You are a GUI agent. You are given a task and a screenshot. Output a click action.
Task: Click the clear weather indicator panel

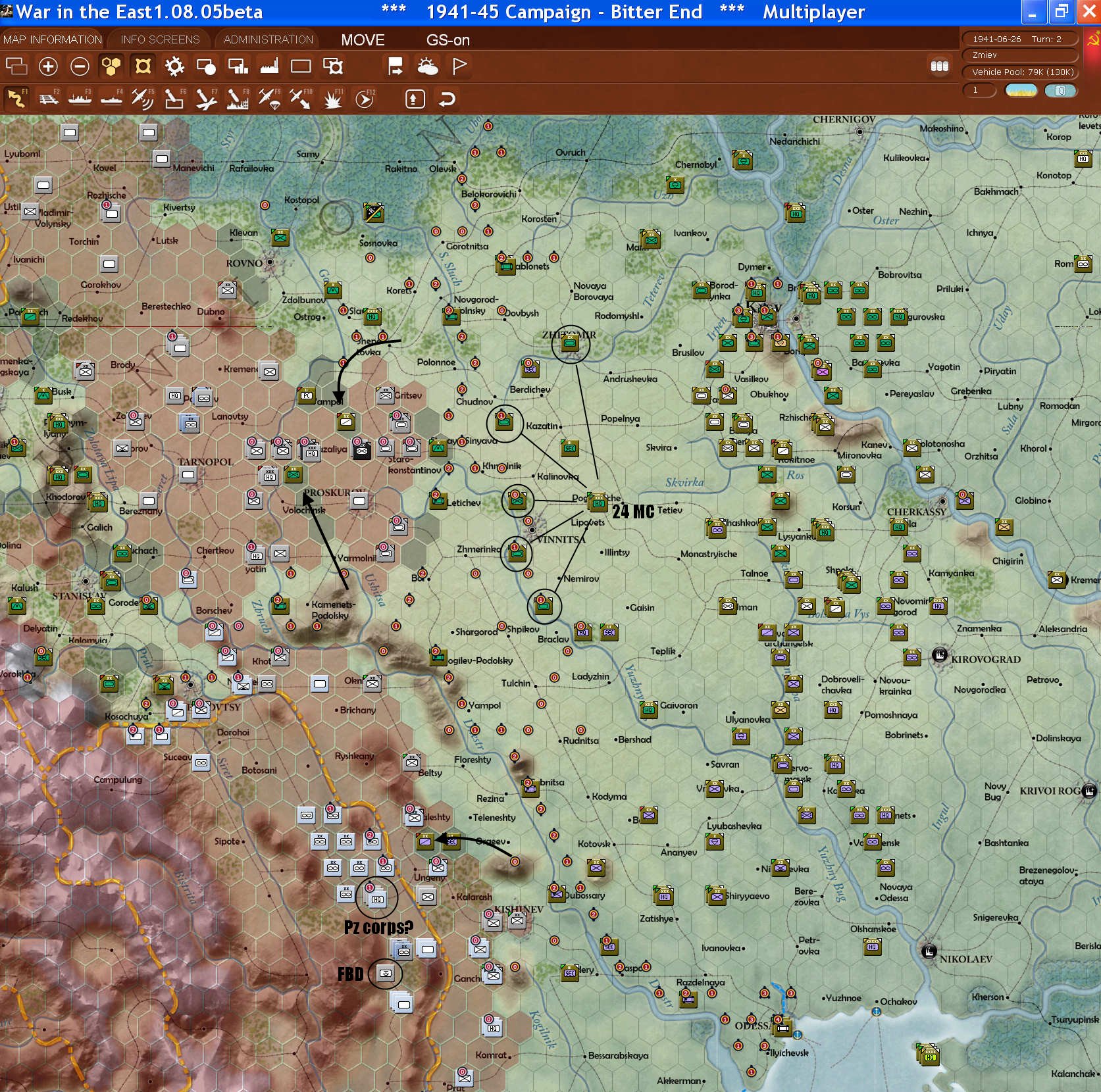[1021, 90]
